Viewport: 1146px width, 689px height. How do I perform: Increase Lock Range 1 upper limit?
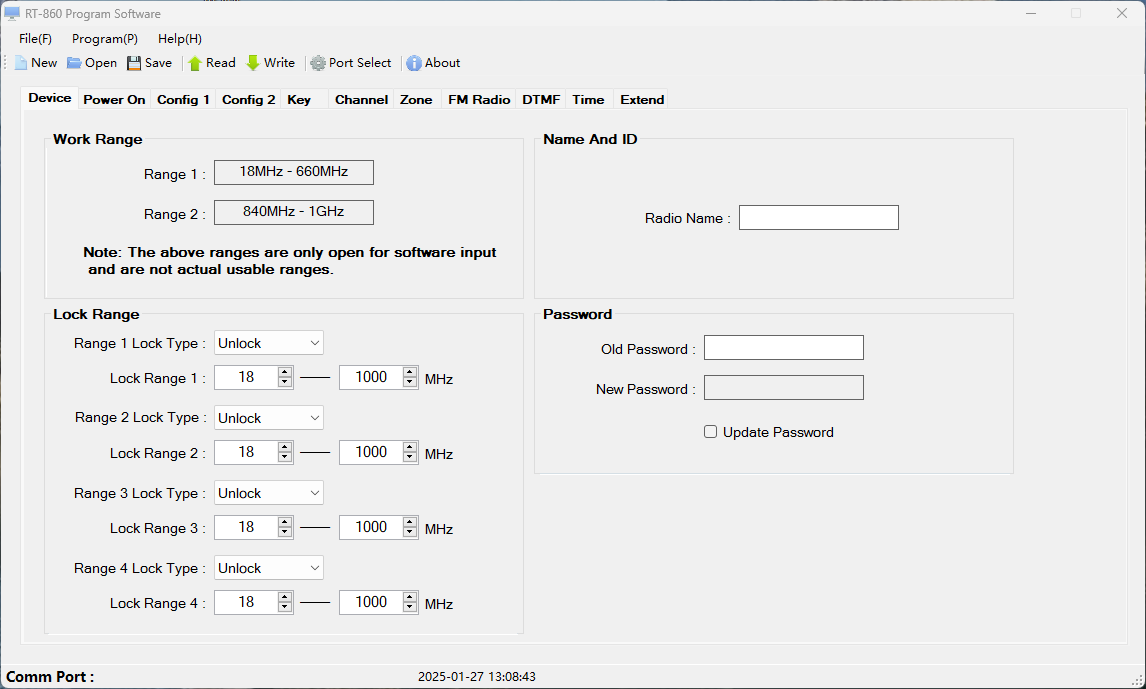(x=410, y=372)
